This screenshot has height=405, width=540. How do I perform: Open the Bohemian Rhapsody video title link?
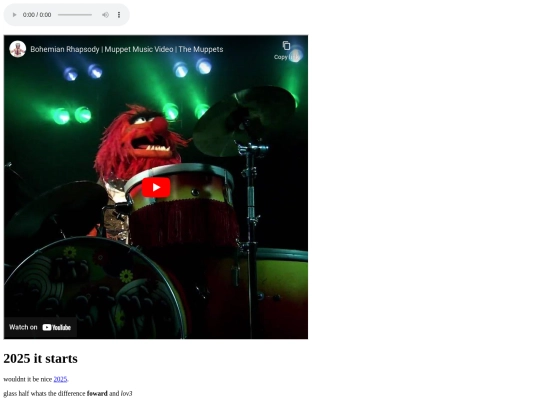coord(127,49)
